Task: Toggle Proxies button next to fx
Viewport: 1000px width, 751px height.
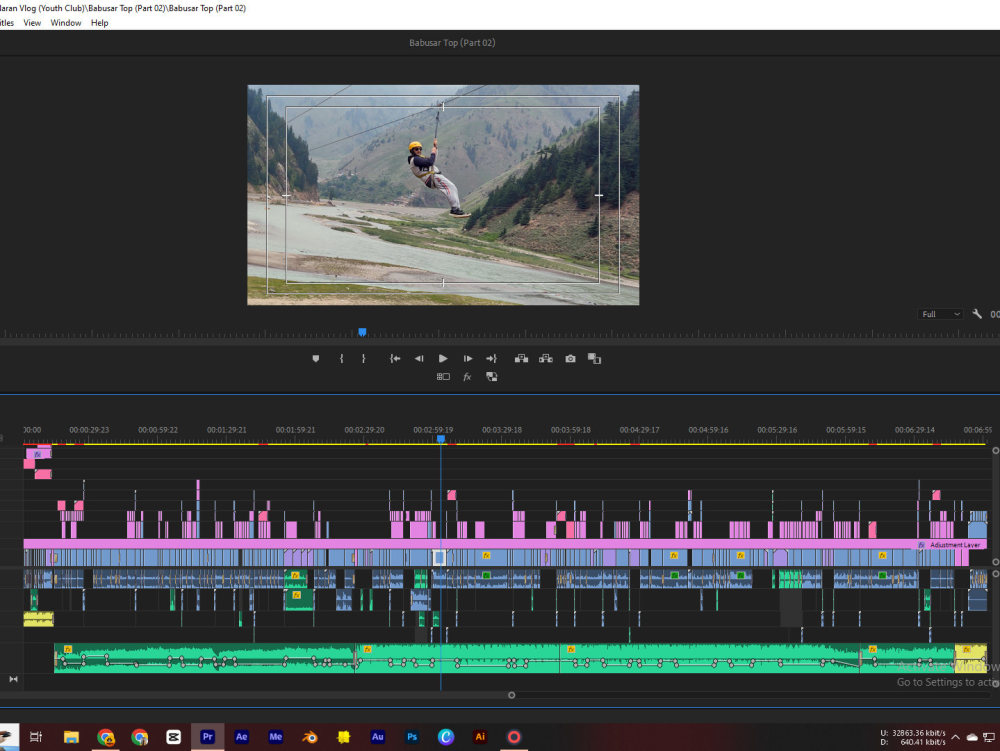Action: (x=492, y=377)
